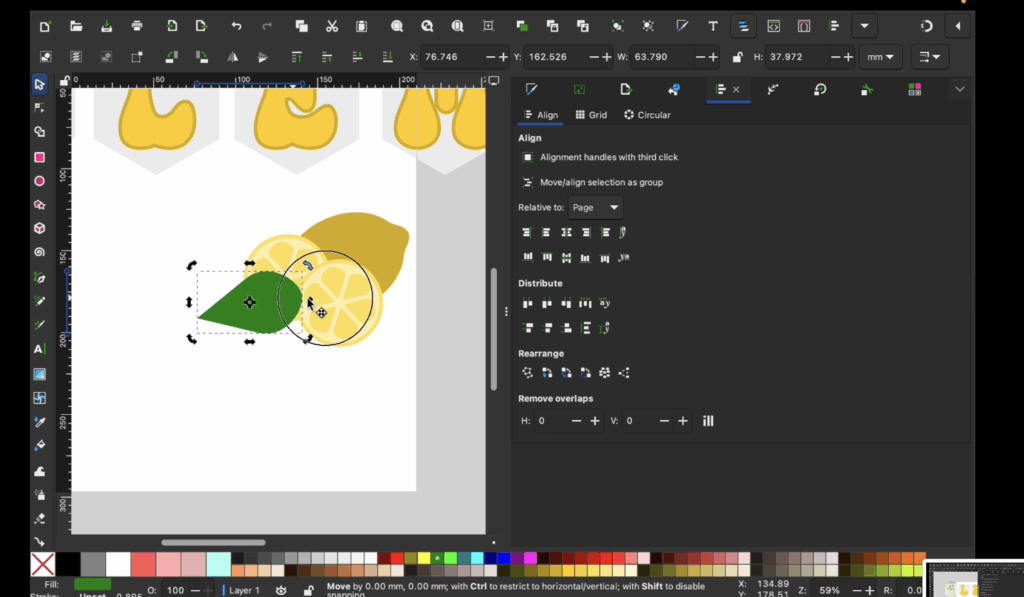Click the H height input field
The image size is (1024, 597).
pyautogui.click(x=797, y=57)
